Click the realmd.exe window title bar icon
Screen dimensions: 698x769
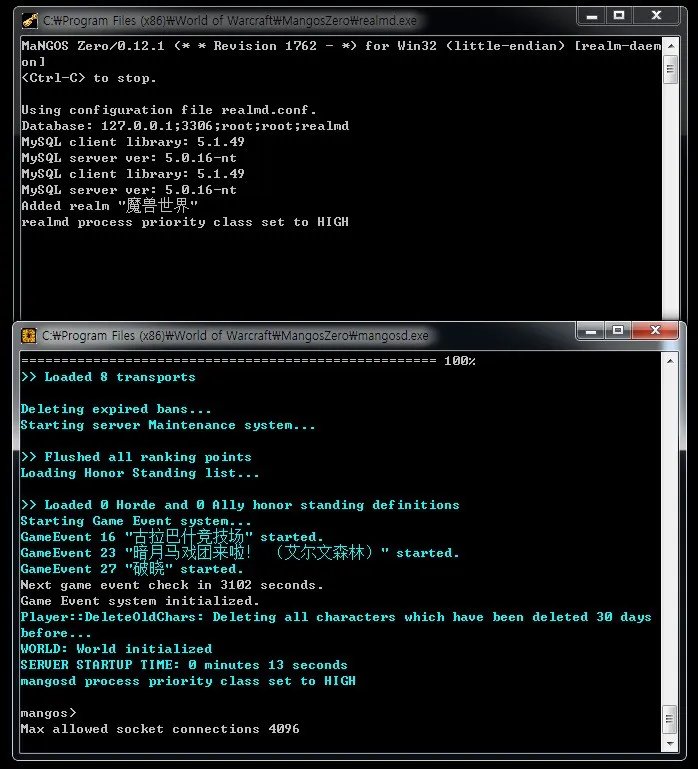click(29, 21)
